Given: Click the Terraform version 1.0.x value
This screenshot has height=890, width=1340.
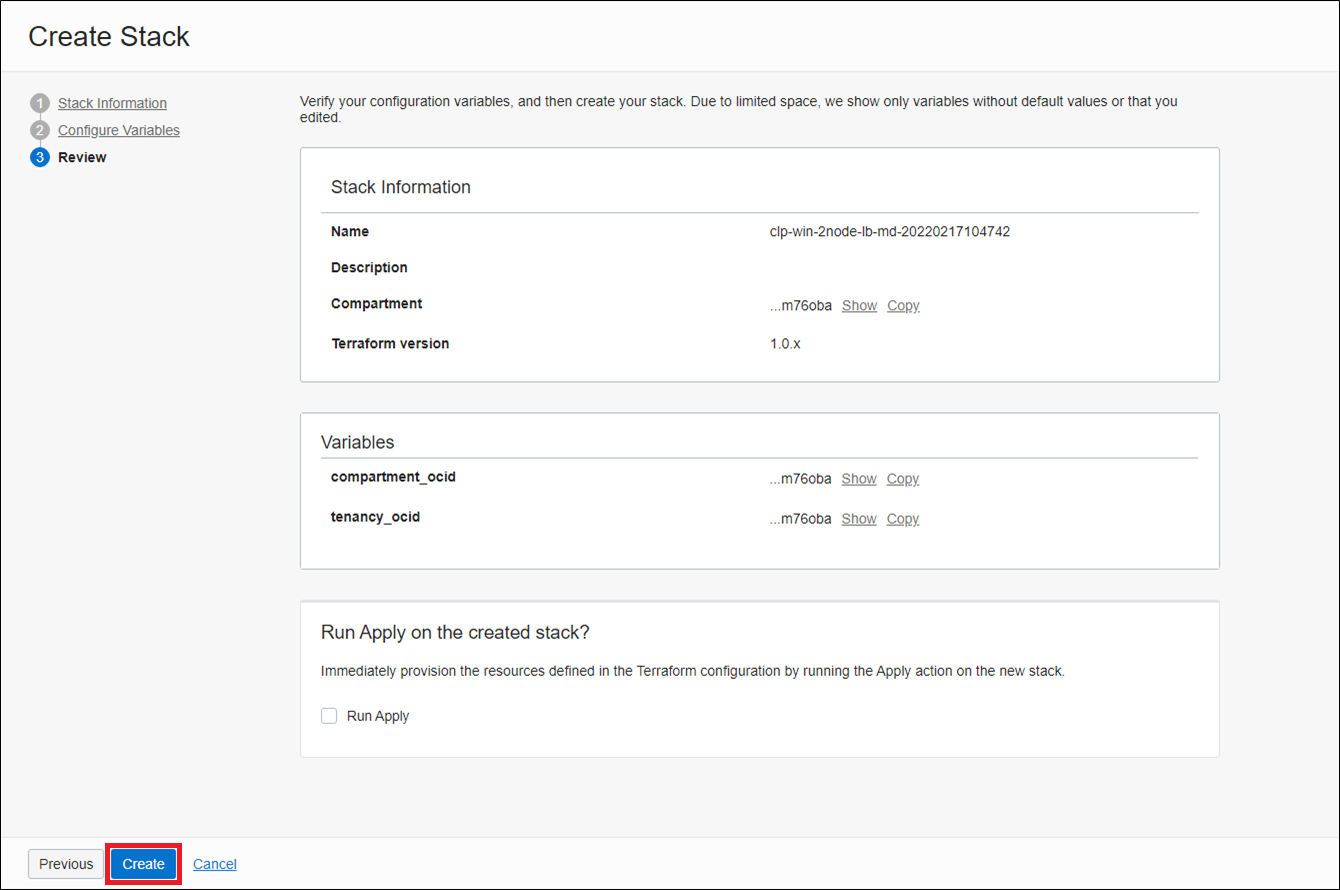Looking at the screenshot, I should pos(785,343).
